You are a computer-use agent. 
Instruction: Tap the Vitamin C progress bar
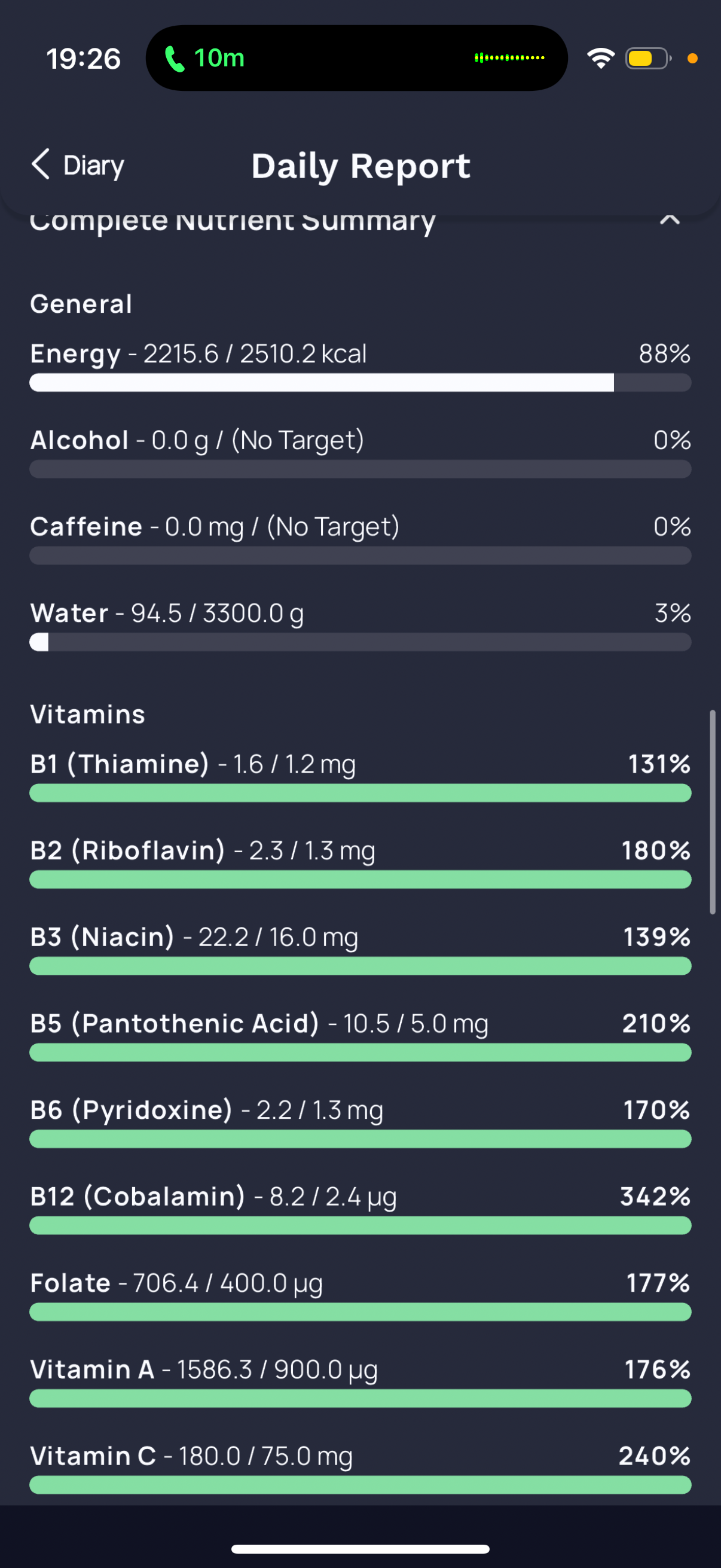click(360, 1485)
